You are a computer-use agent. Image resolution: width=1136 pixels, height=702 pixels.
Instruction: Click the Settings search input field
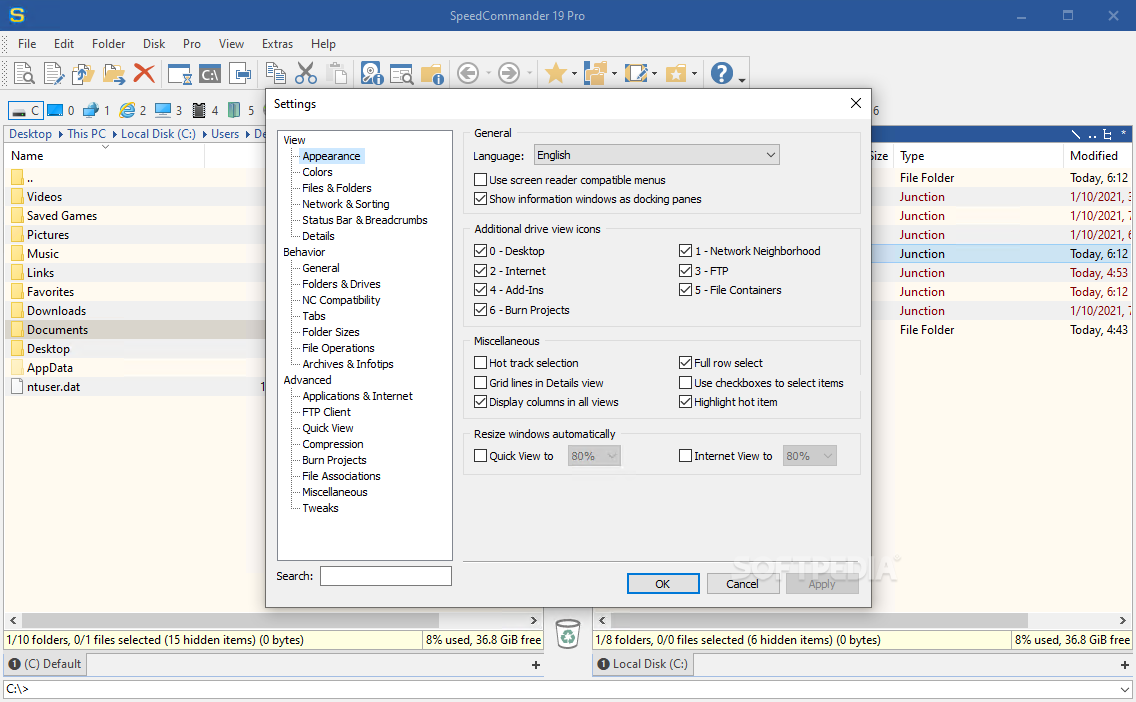coord(385,576)
